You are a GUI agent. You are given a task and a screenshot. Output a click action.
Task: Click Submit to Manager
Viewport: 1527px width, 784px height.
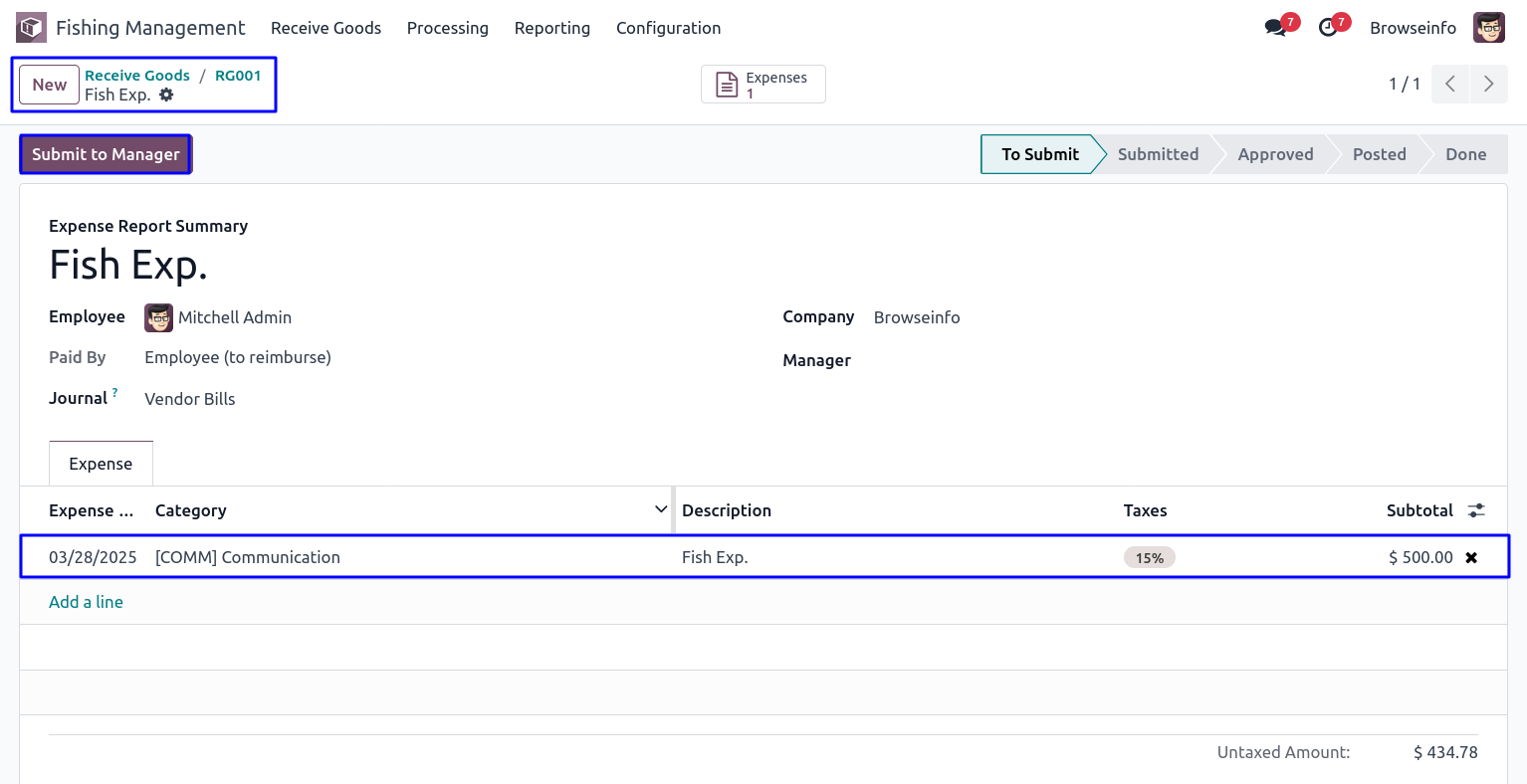[106, 154]
